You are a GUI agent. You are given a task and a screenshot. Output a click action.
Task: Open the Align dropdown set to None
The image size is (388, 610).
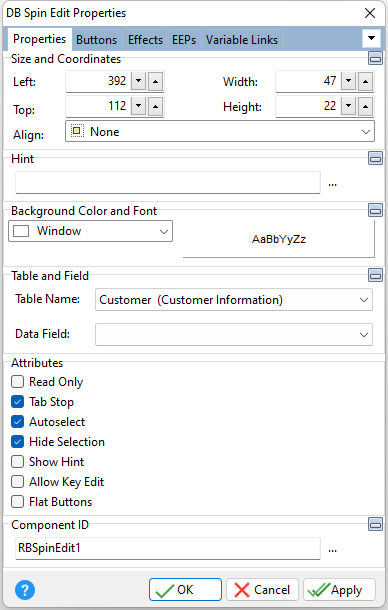(220, 131)
